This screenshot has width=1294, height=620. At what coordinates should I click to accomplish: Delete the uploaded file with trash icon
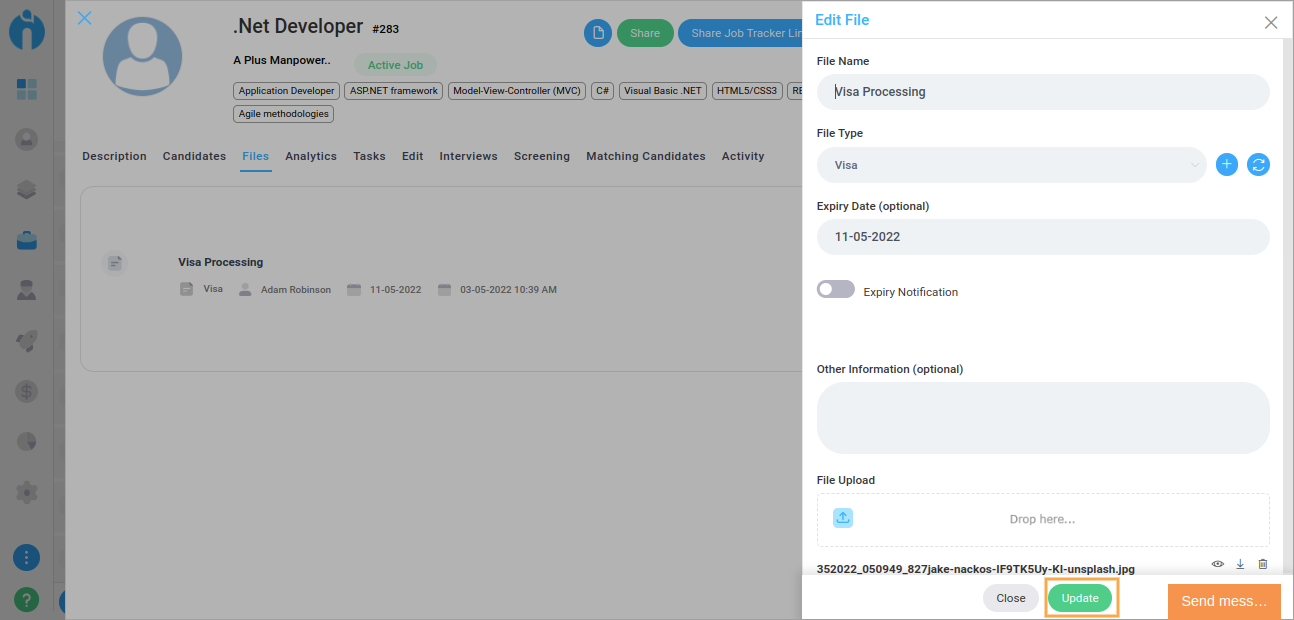(1262, 564)
